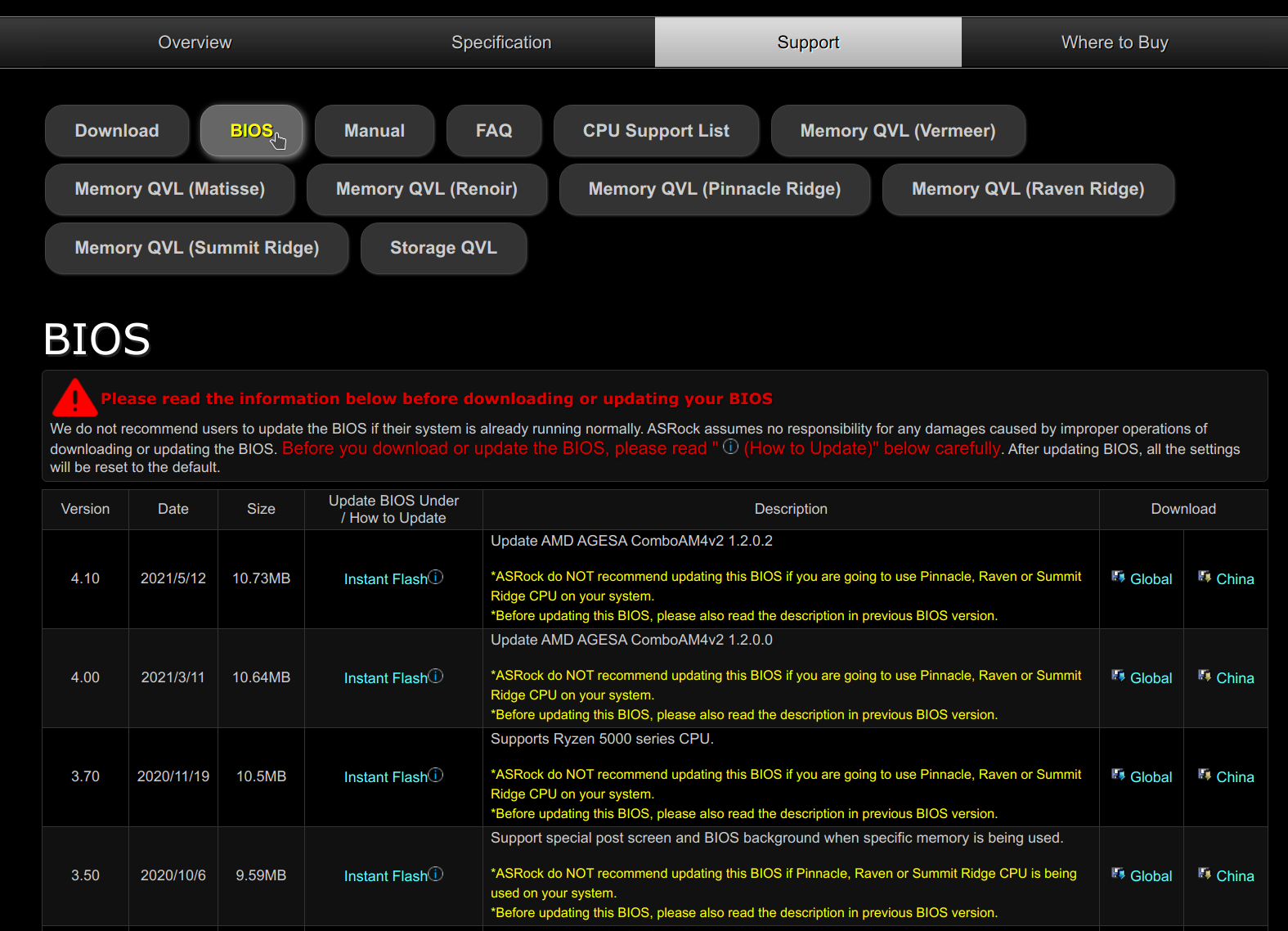Click the info icon next to Instant Flash for 3.70
The image size is (1288, 931).
[x=436, y=775]
